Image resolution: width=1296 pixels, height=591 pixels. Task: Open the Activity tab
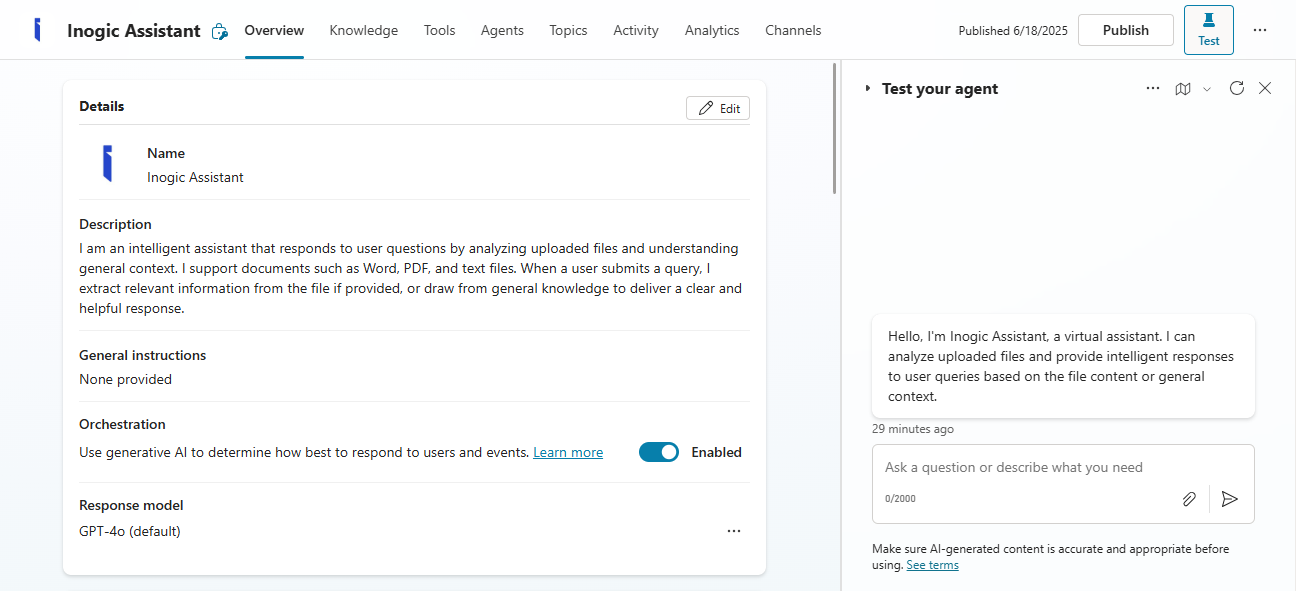636,30
